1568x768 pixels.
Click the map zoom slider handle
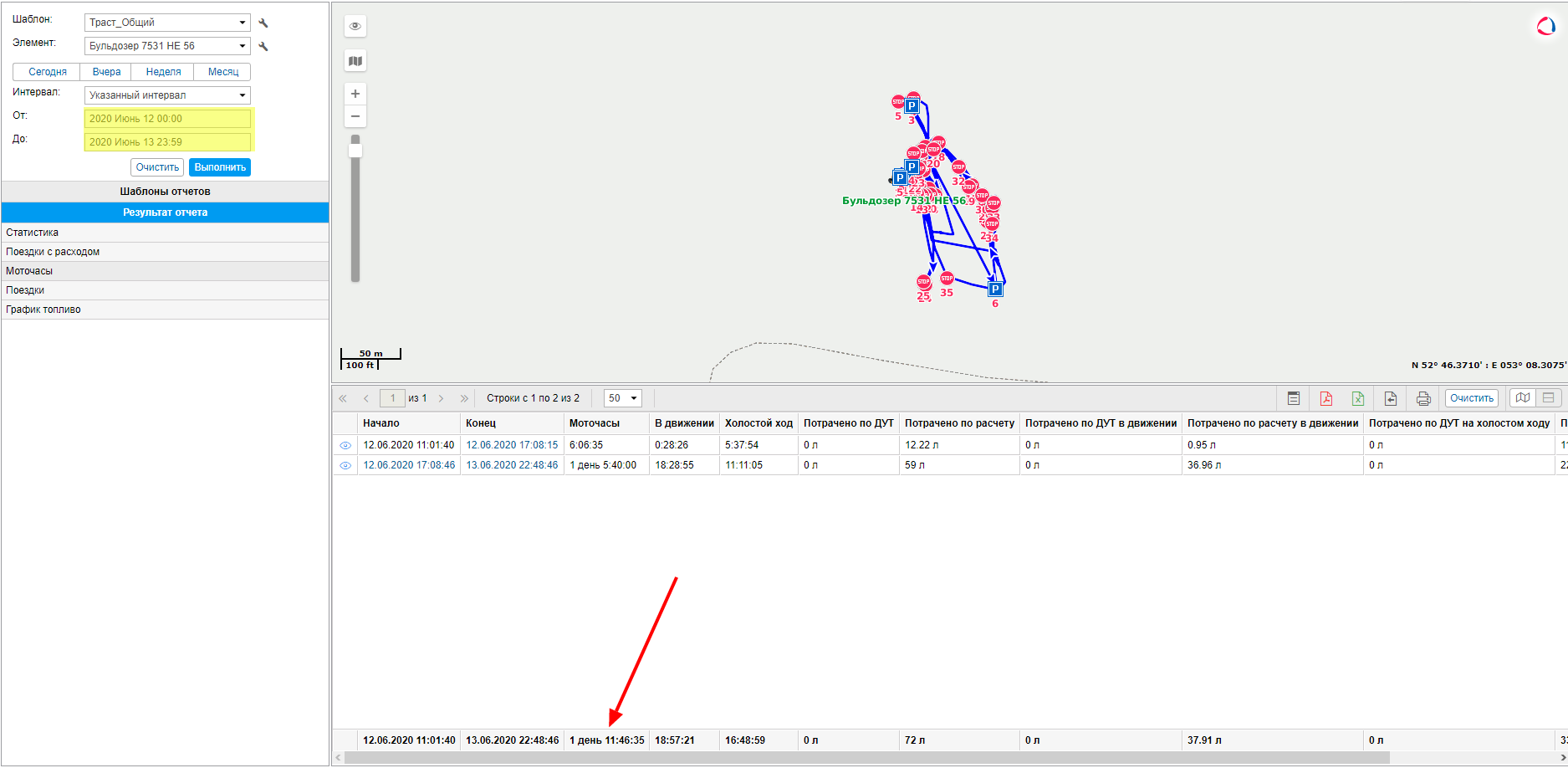pos(355,151)
